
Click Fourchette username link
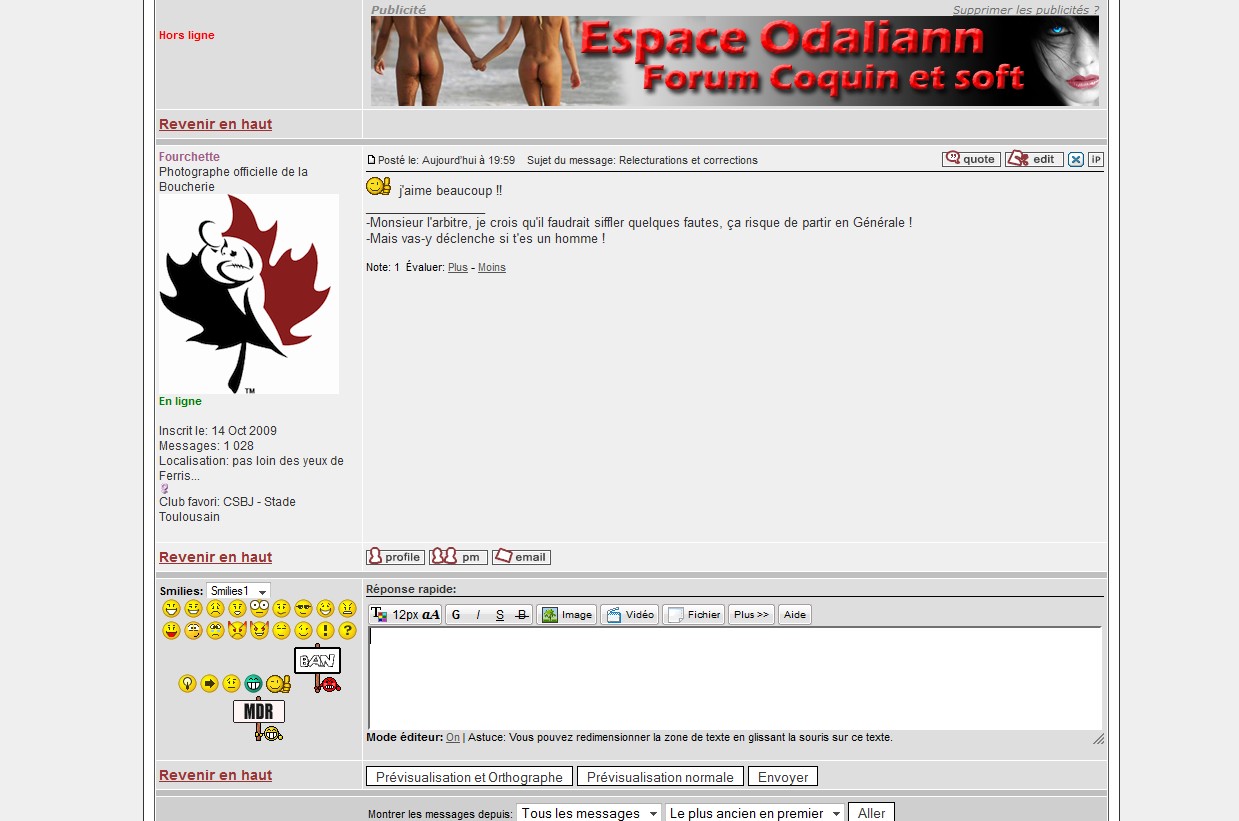tap(189, 157)
